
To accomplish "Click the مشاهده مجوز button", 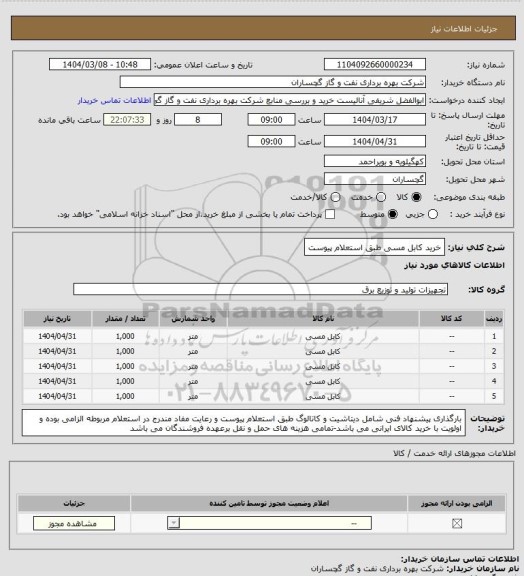I will [x=74, y=523].
